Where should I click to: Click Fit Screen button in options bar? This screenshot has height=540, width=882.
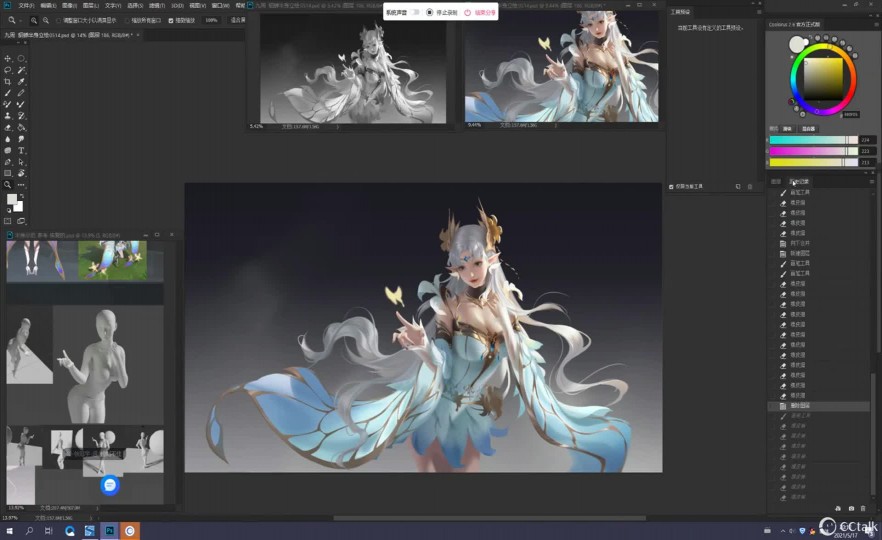(x=238, y=20)
